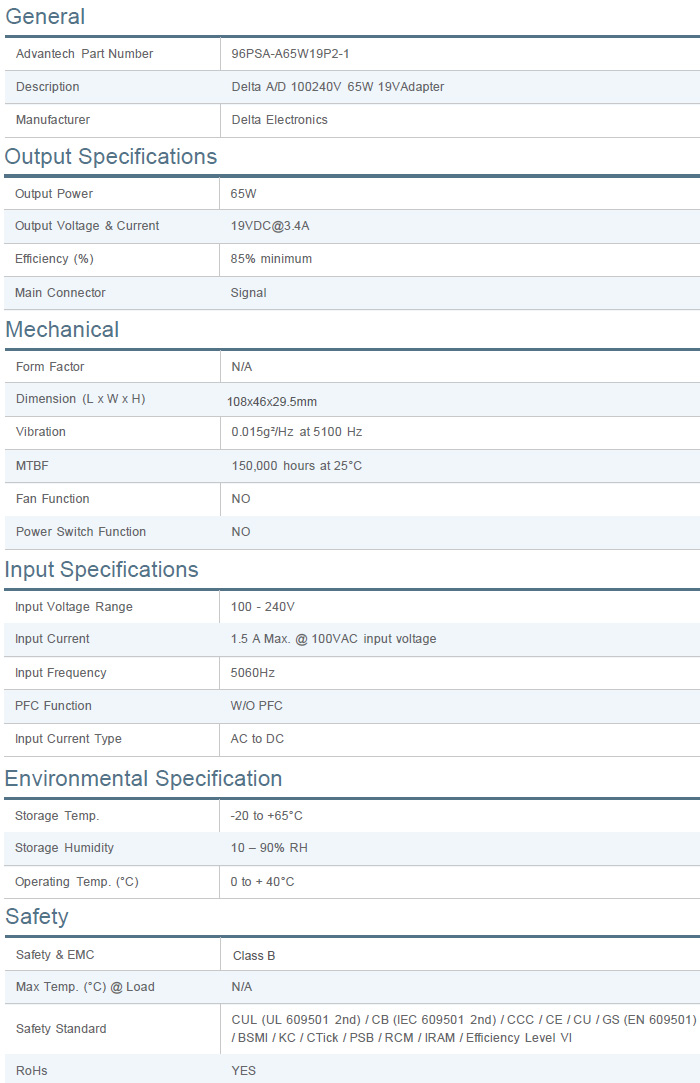Select the Main Connector row label
Screen dimensions: 700x1083
coord(60,293)
